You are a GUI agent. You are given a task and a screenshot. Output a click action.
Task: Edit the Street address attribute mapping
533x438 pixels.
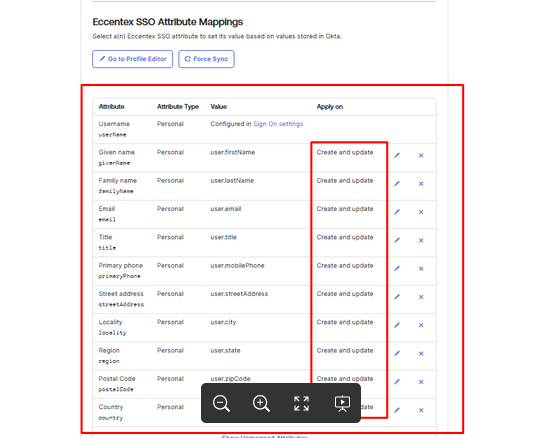tap(397, 297)
